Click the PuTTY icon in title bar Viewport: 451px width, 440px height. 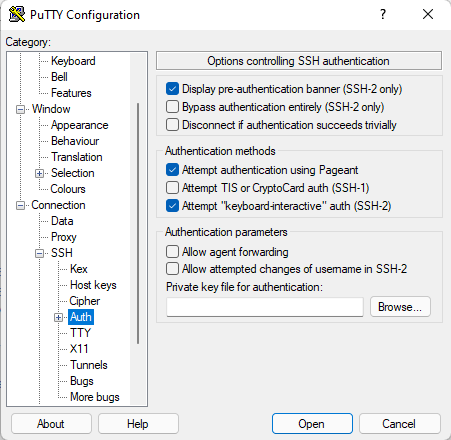click(x=17, y=14)
